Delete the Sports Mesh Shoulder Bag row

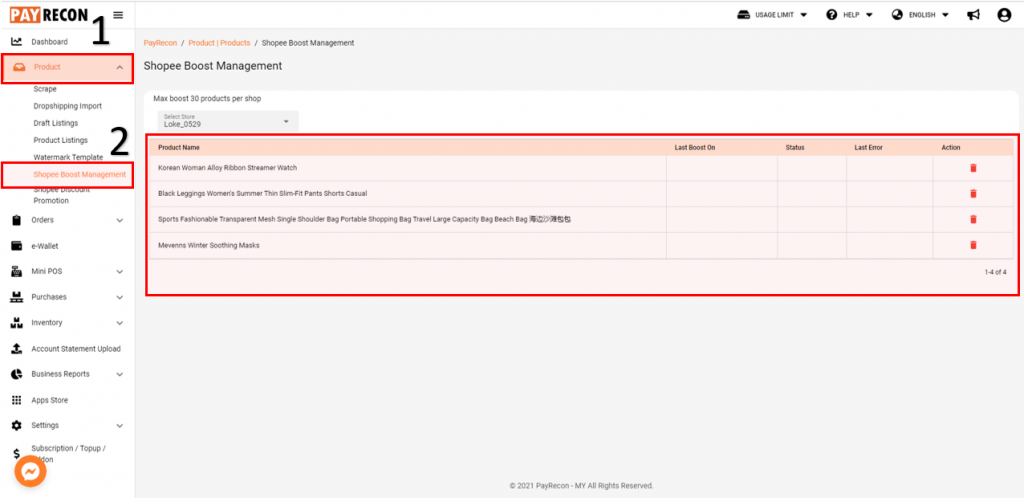tap(973, 219)
